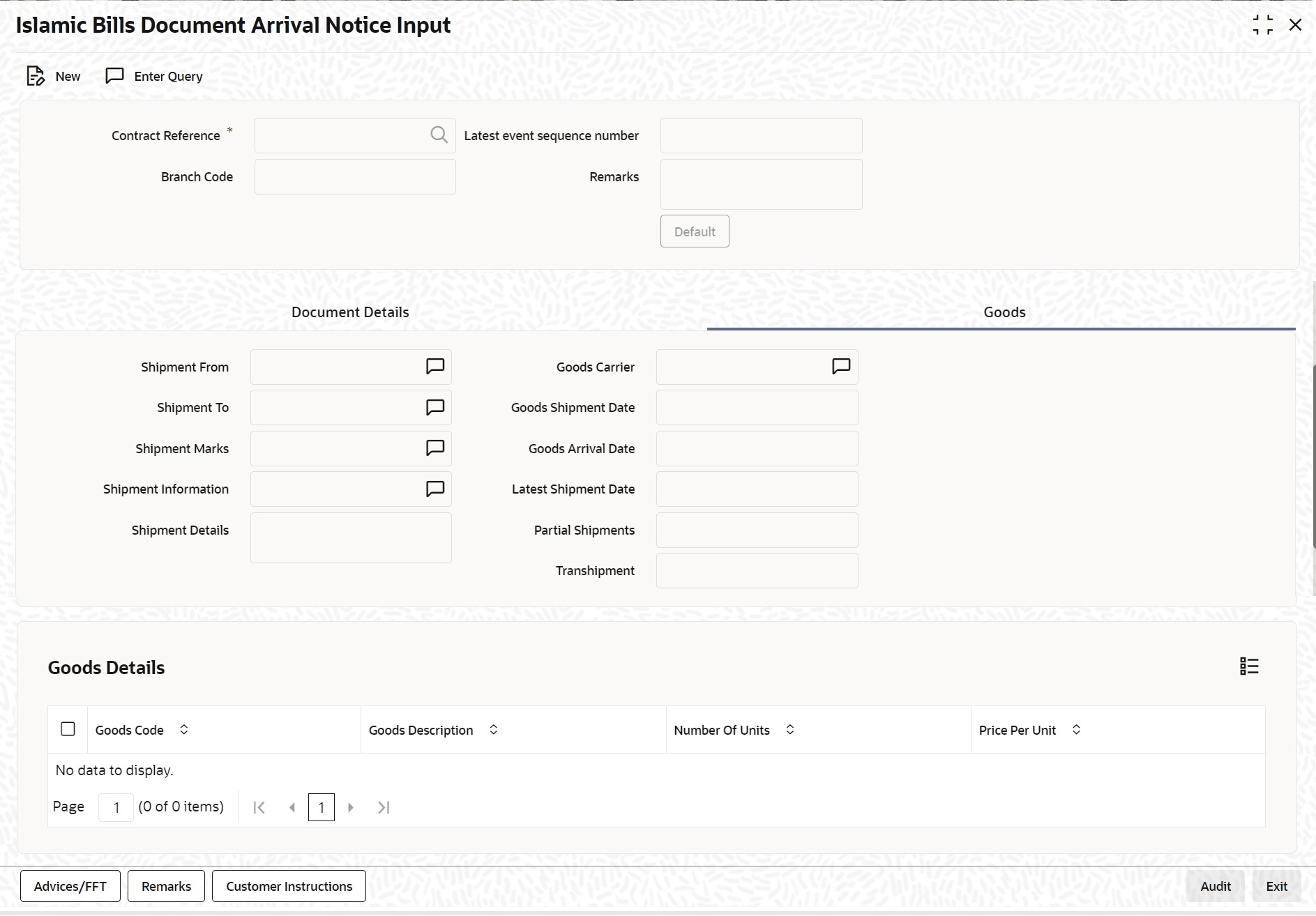Tick the Goods Details select-all checkbox

coord(68,729)
